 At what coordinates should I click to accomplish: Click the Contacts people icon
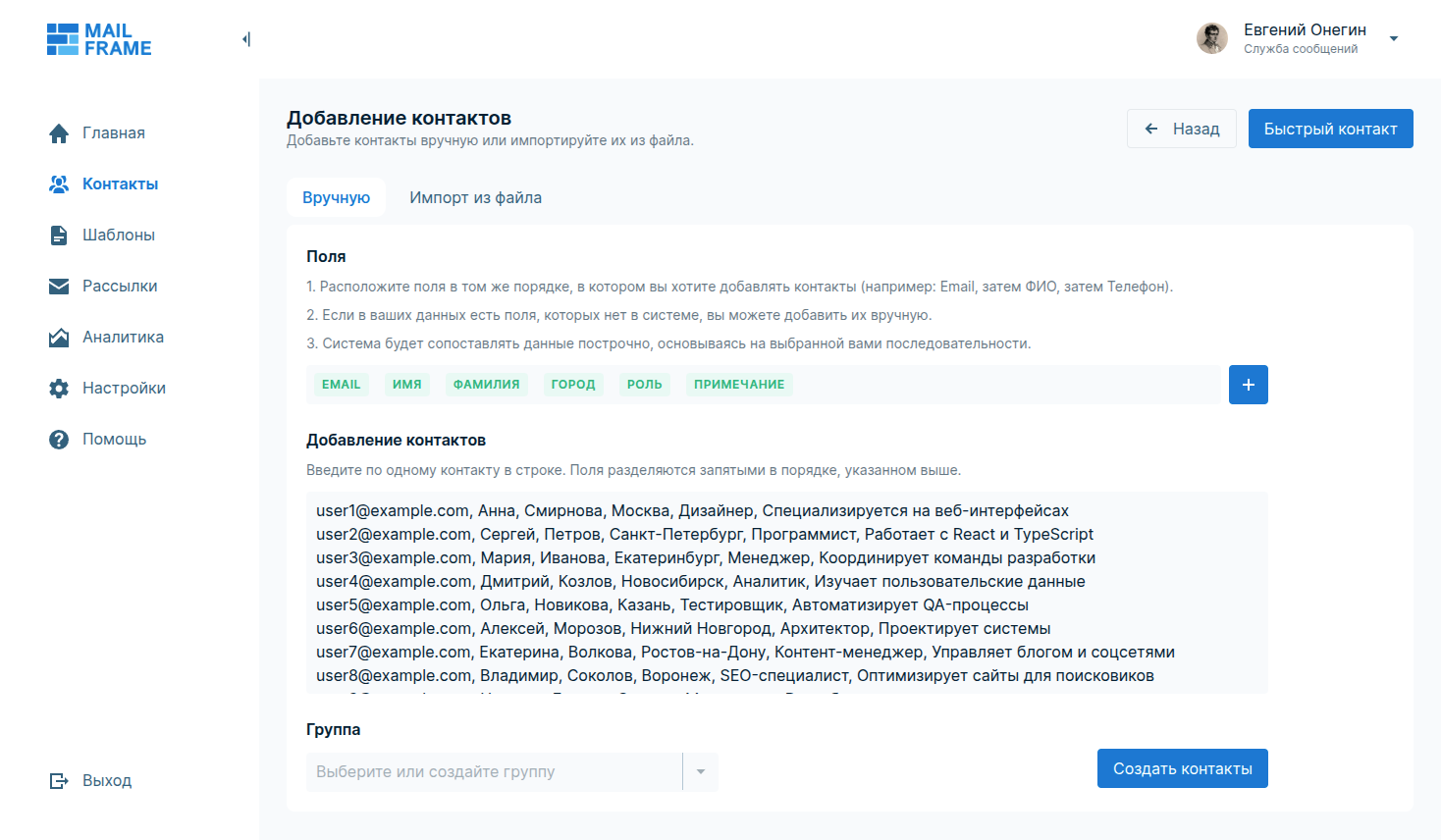tap(59, 184)
